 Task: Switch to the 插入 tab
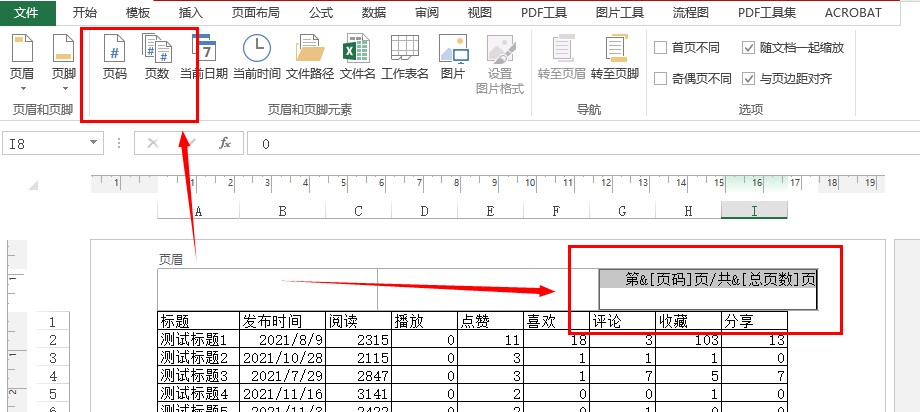190,13
